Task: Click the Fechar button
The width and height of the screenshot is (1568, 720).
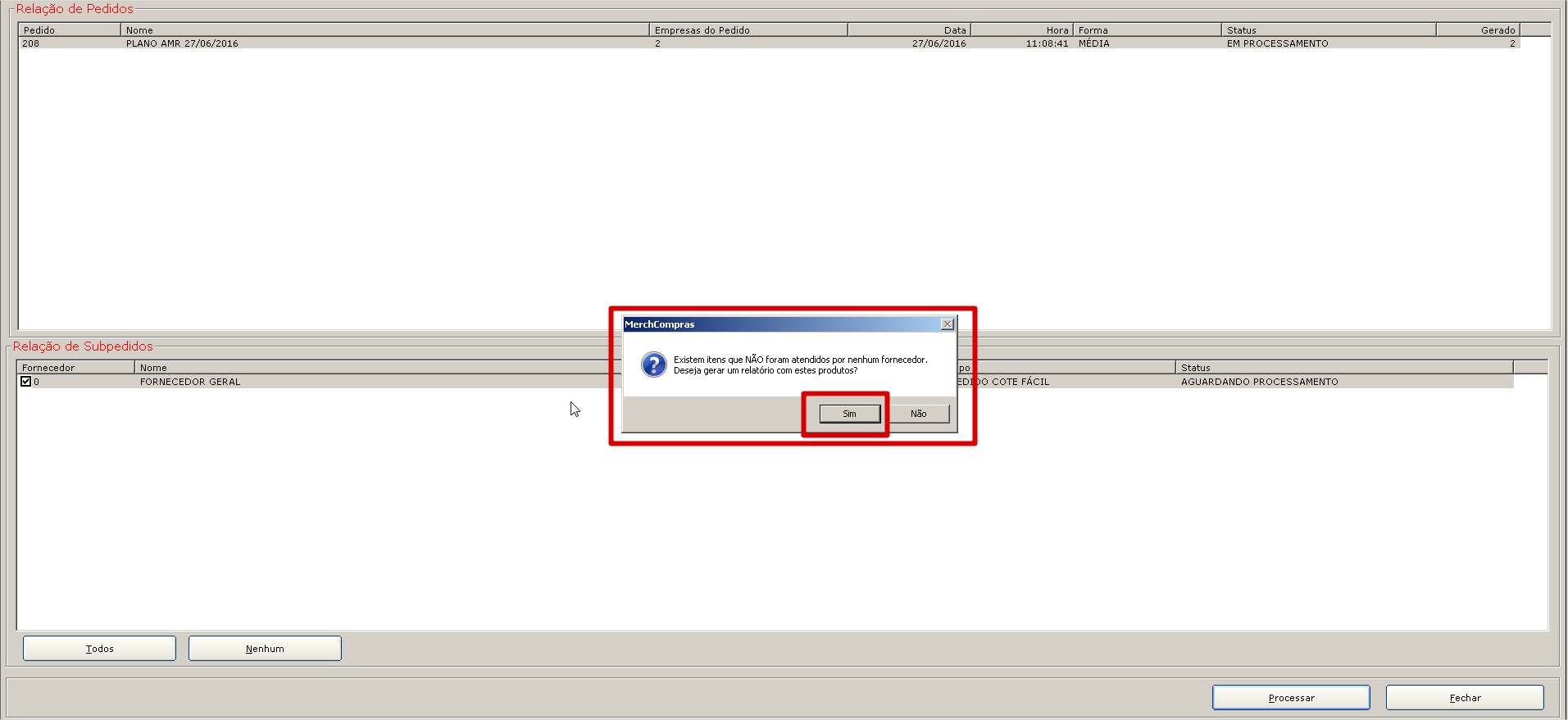Action: pos(1464,698)
